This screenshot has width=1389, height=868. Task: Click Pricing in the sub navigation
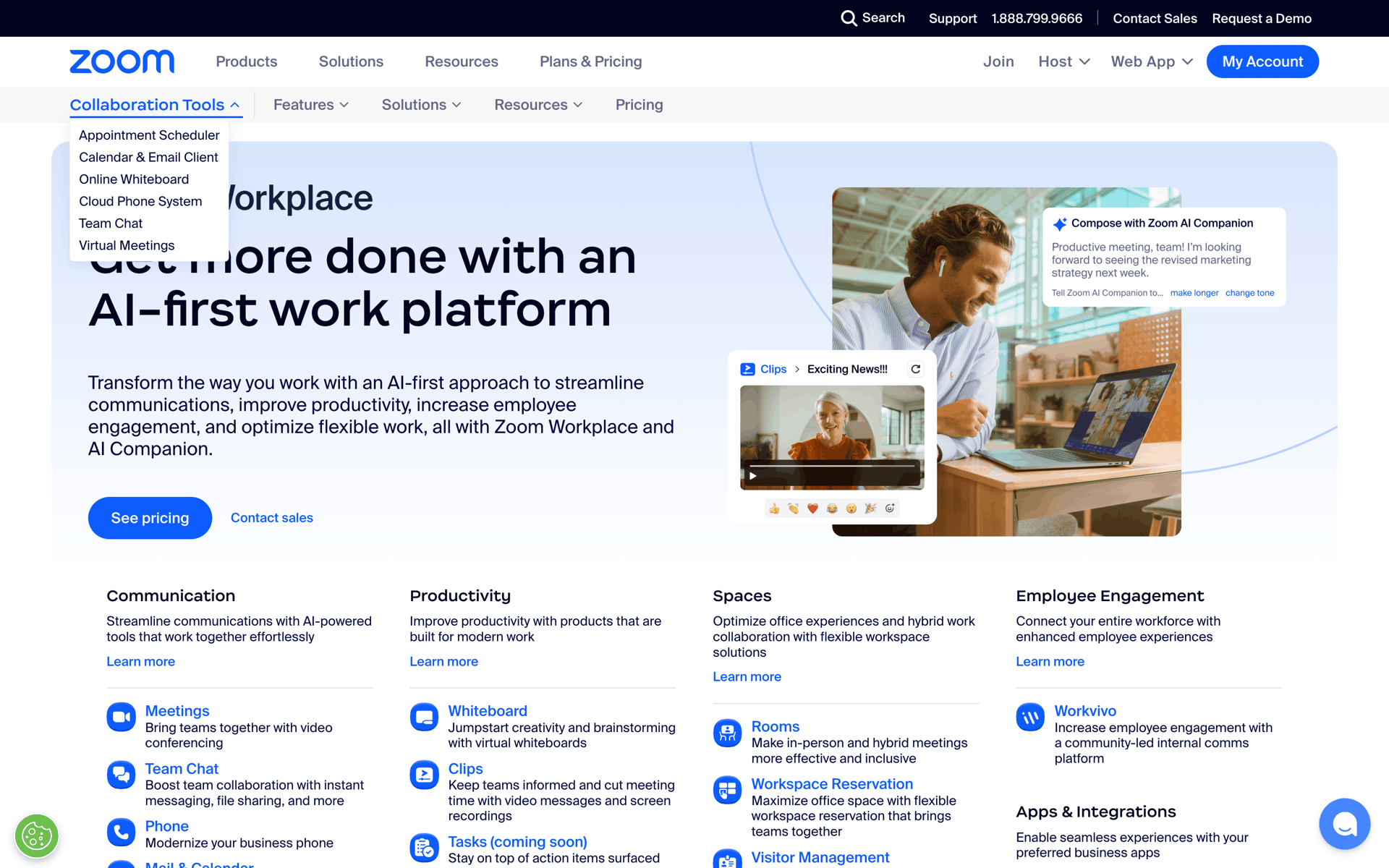click(x=640, y=105)
